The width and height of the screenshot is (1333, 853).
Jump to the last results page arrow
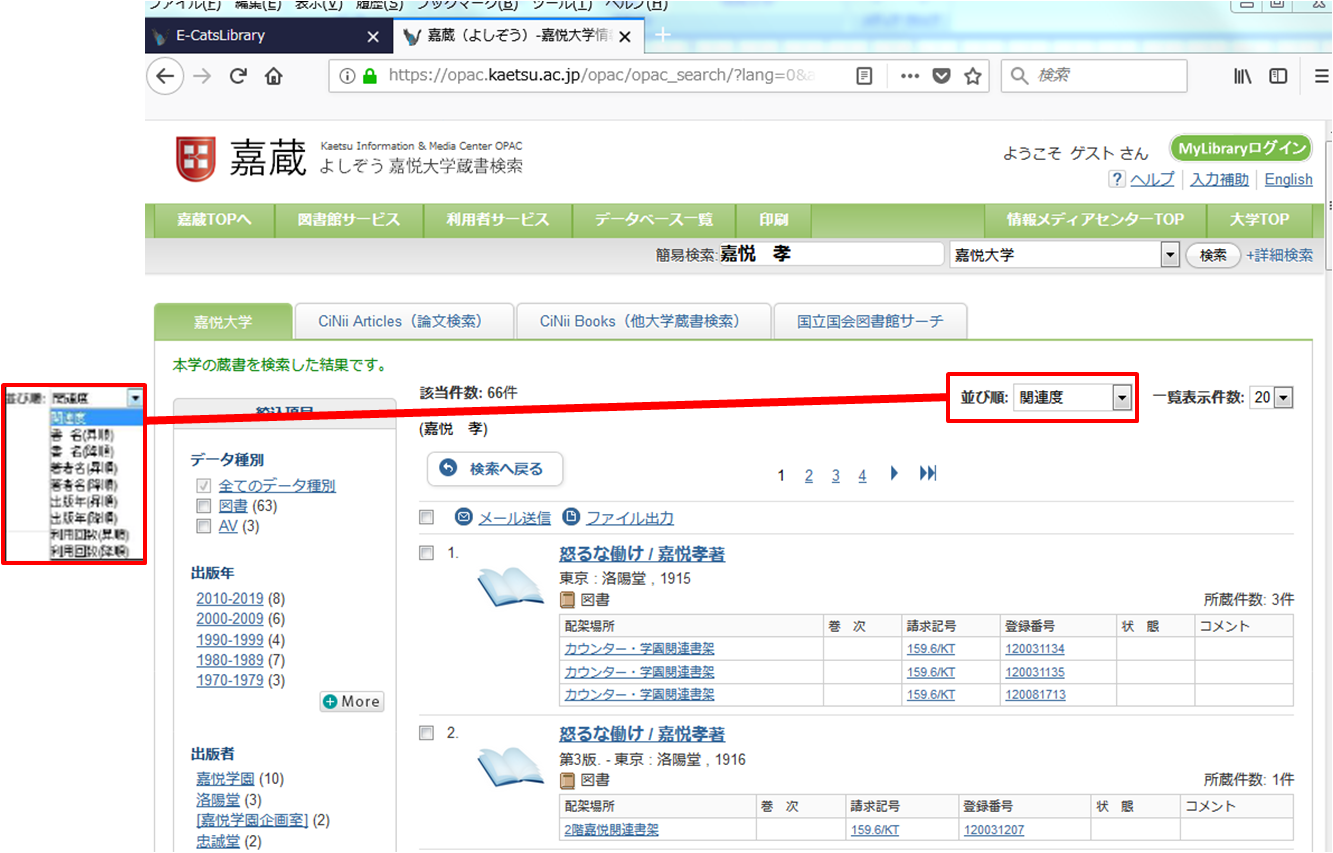pyautogui.click(x=928, y=474)
